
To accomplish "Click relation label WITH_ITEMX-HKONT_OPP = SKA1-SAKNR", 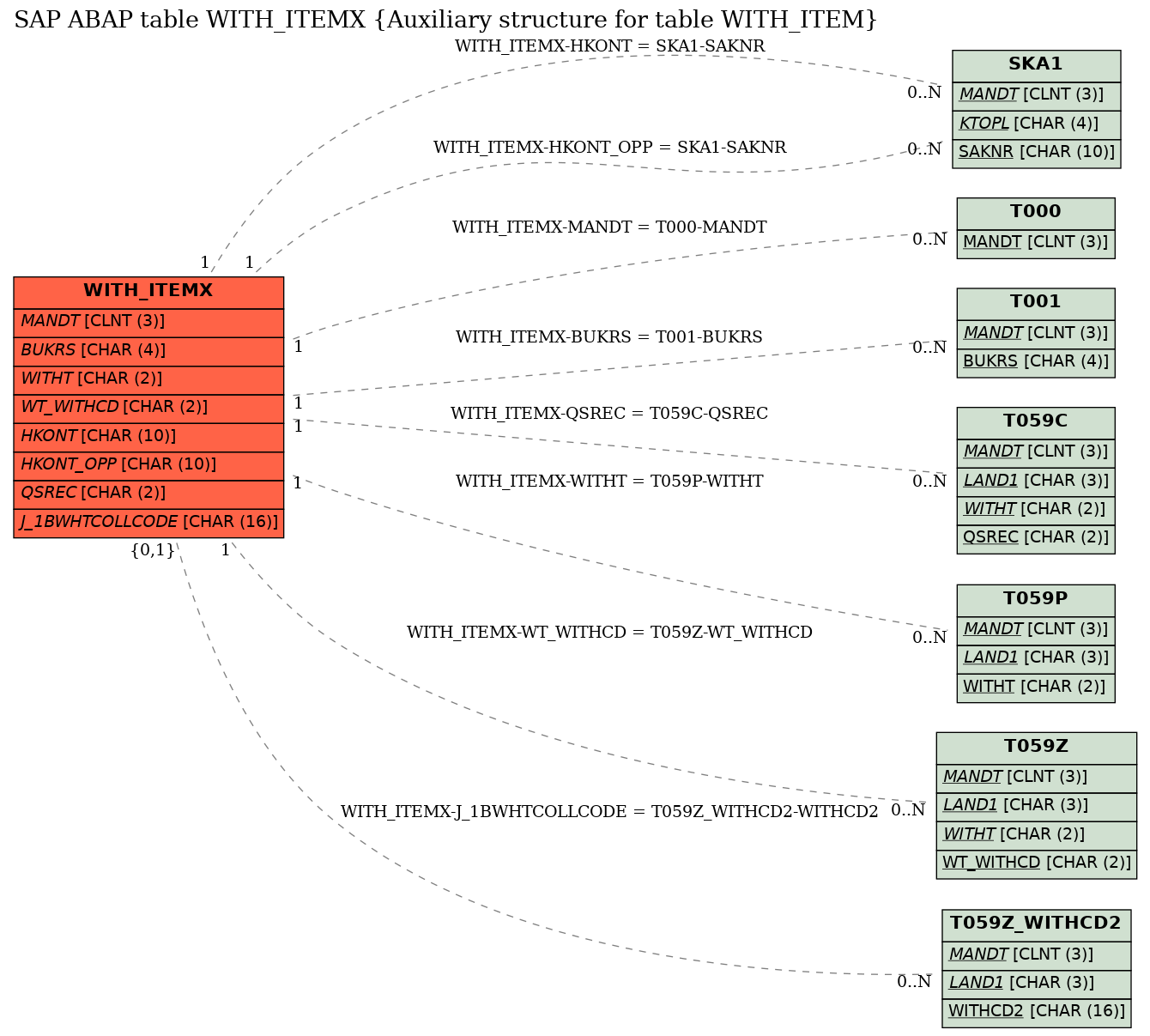I will [609, 148].
